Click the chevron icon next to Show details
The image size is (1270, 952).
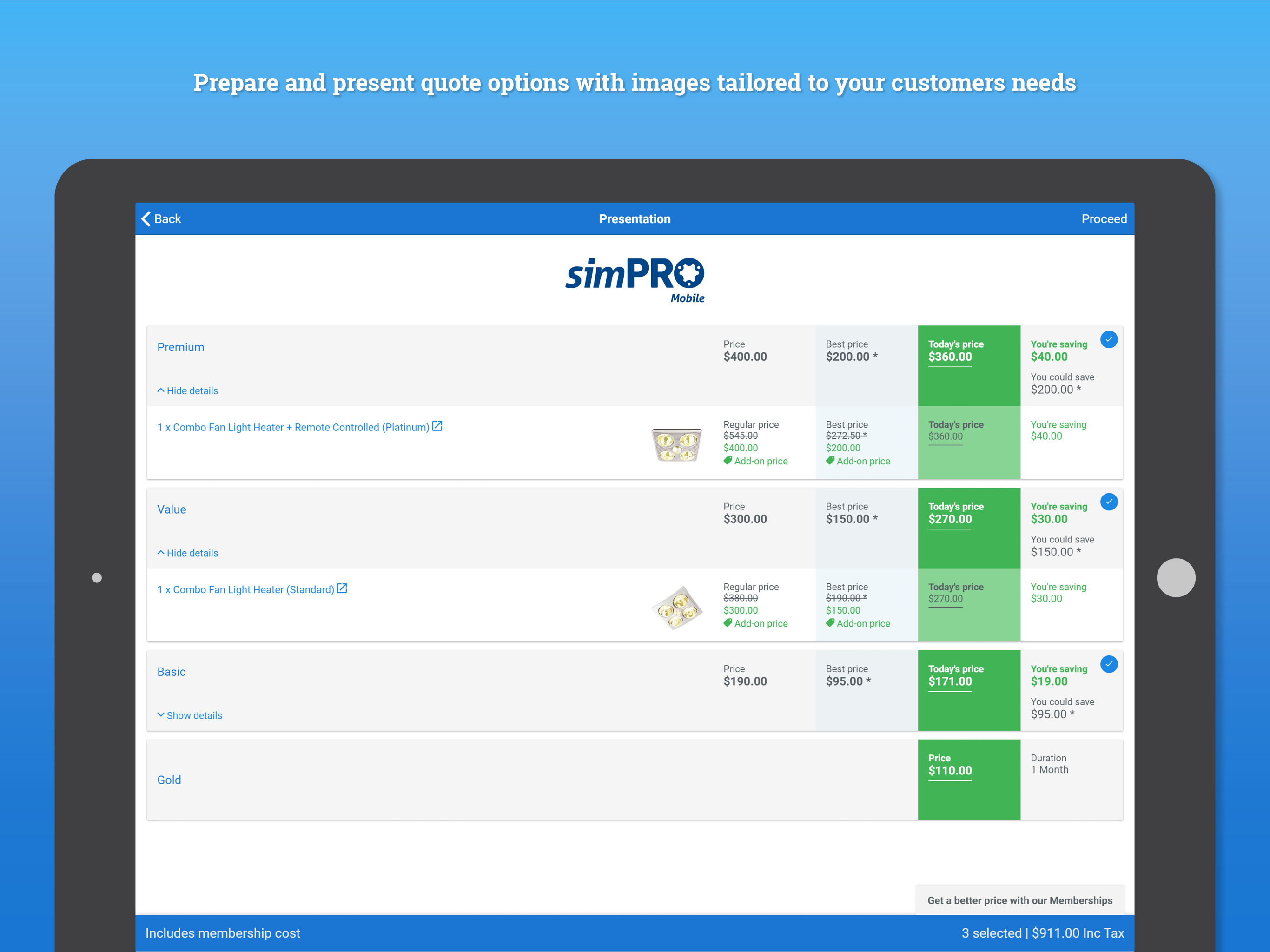pyautogui.click(x=161, y=714)
